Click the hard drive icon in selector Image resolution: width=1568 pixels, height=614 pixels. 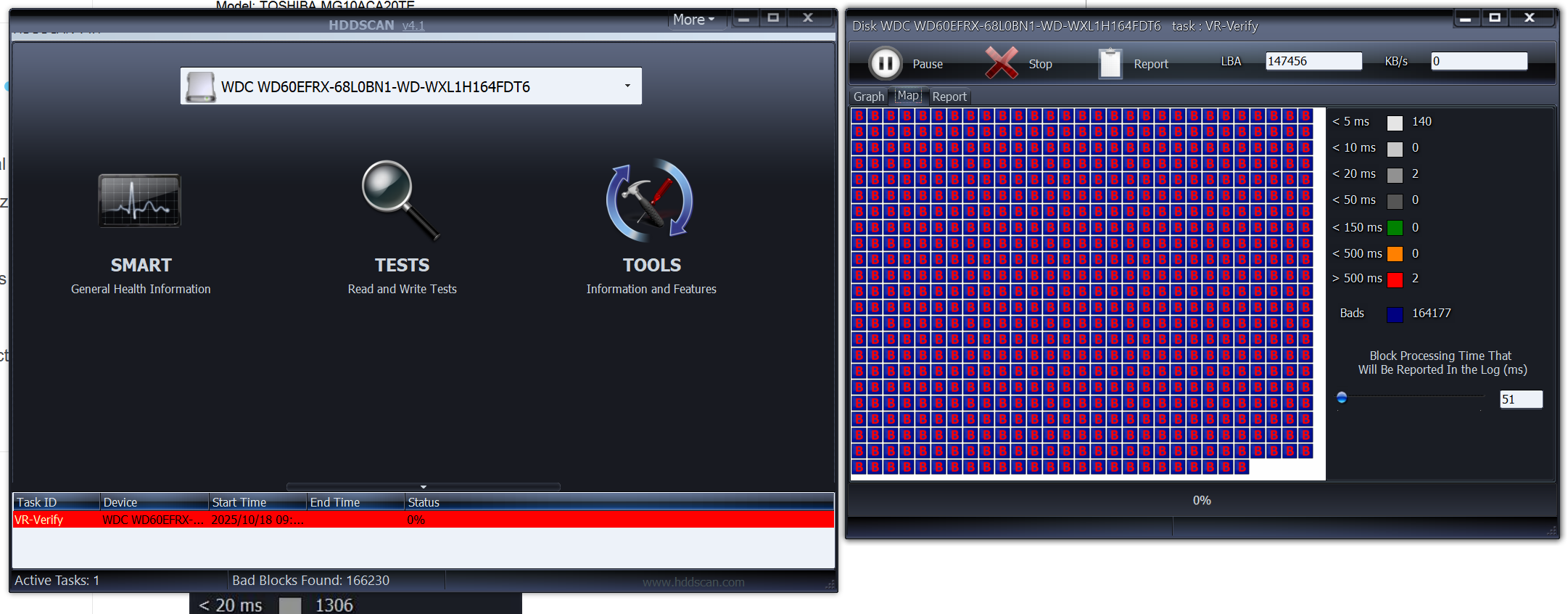(201, 87)
